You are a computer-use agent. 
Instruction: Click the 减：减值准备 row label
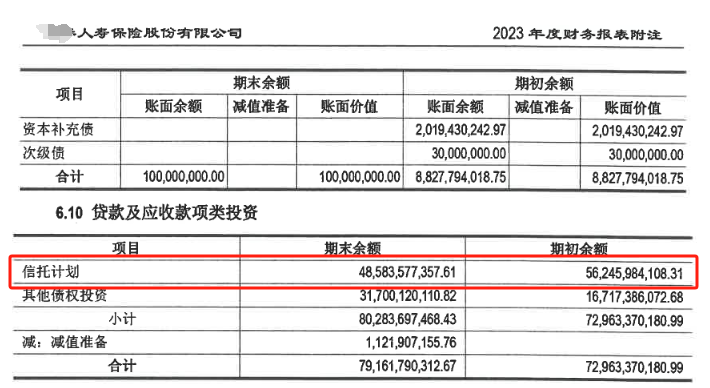(65, 342)
